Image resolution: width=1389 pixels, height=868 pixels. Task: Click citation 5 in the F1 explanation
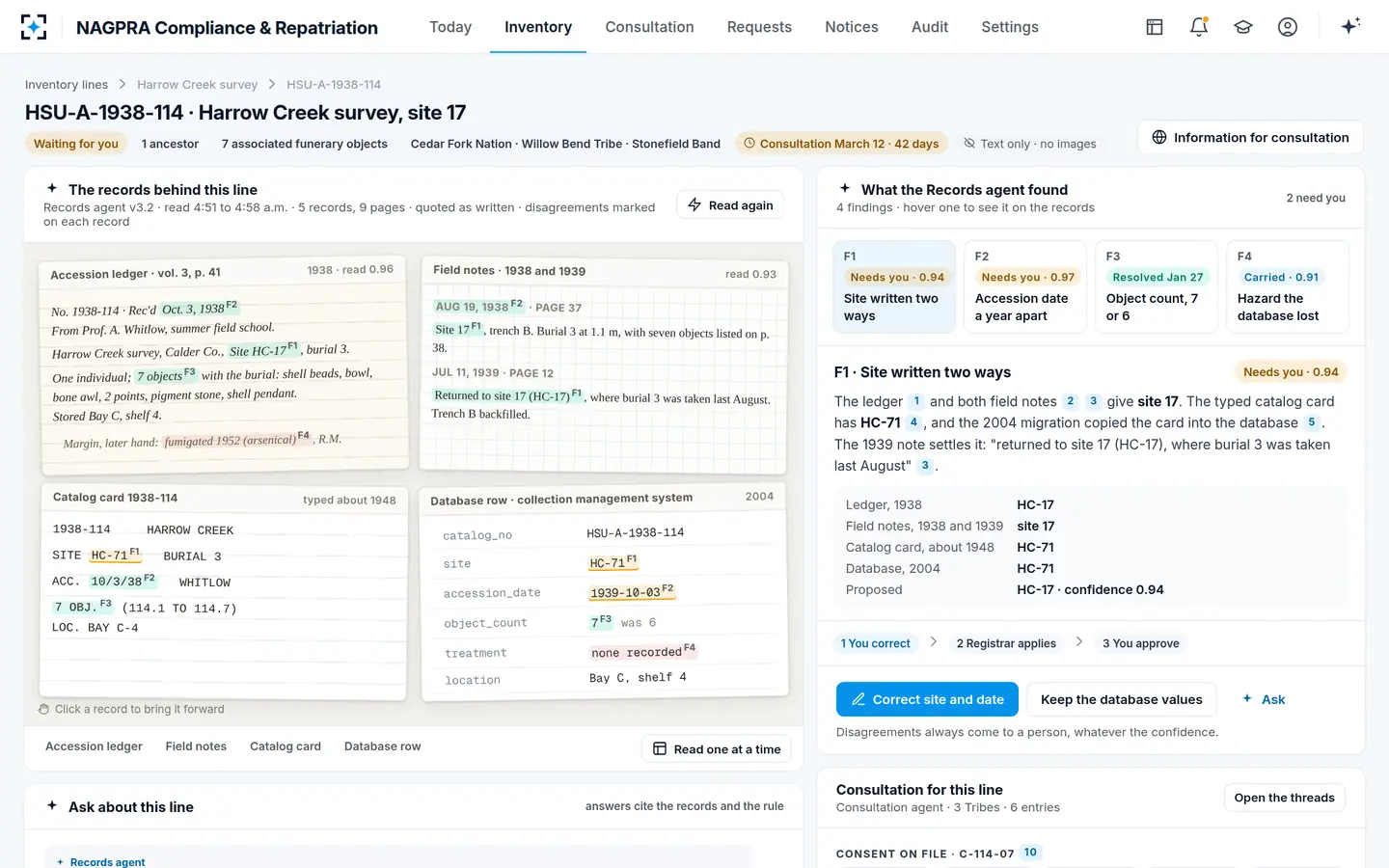pos(1311,422)
